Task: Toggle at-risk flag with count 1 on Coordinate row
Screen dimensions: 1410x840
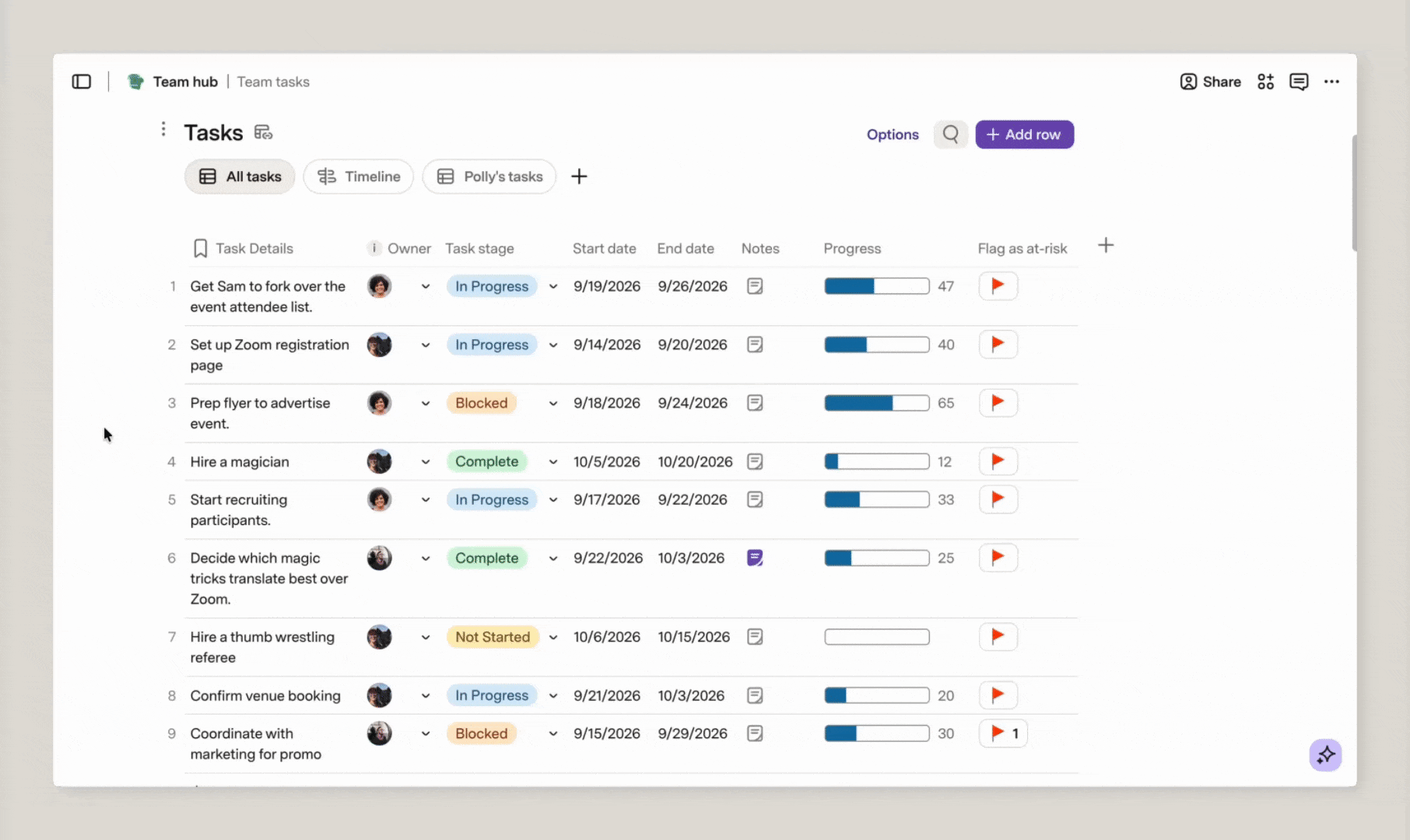Action: coord(1003,733)
